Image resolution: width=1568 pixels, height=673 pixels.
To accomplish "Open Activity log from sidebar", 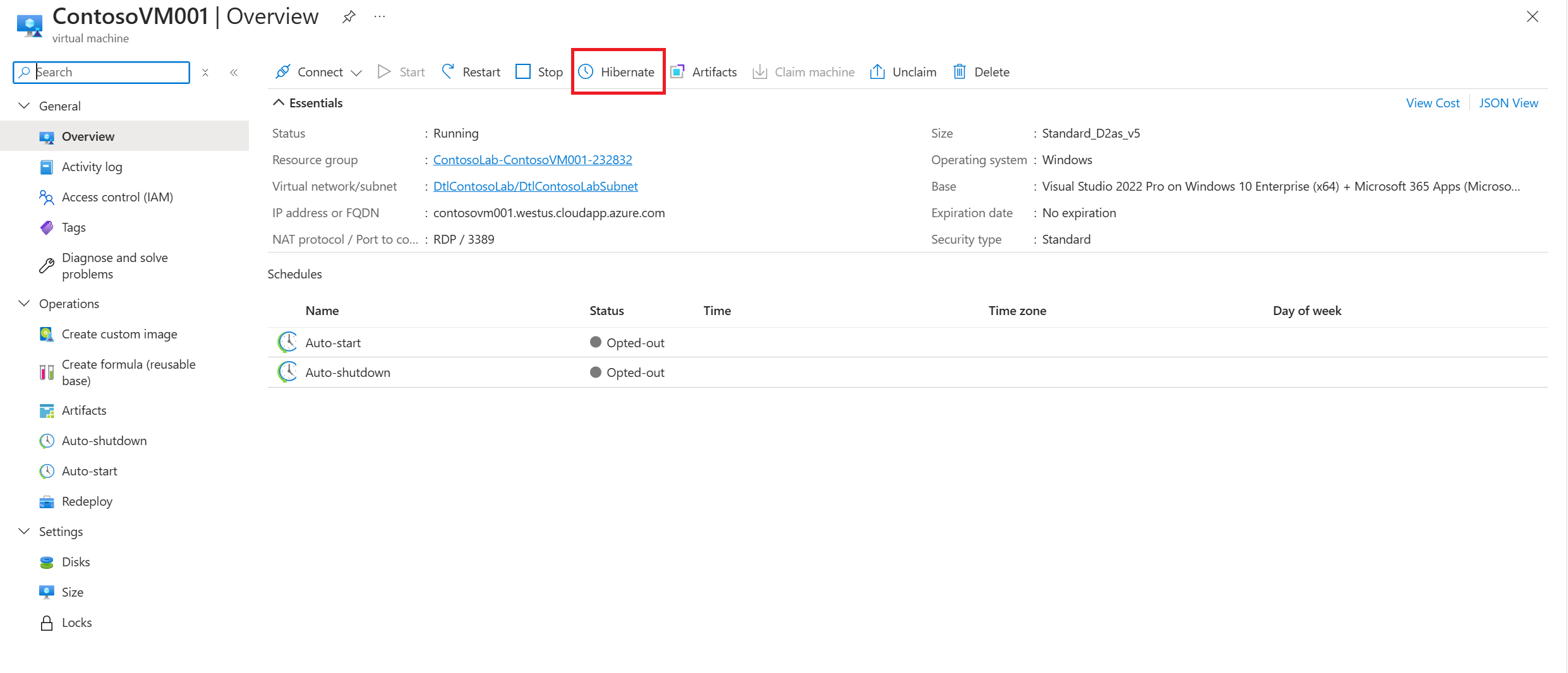I will [92, 167].
